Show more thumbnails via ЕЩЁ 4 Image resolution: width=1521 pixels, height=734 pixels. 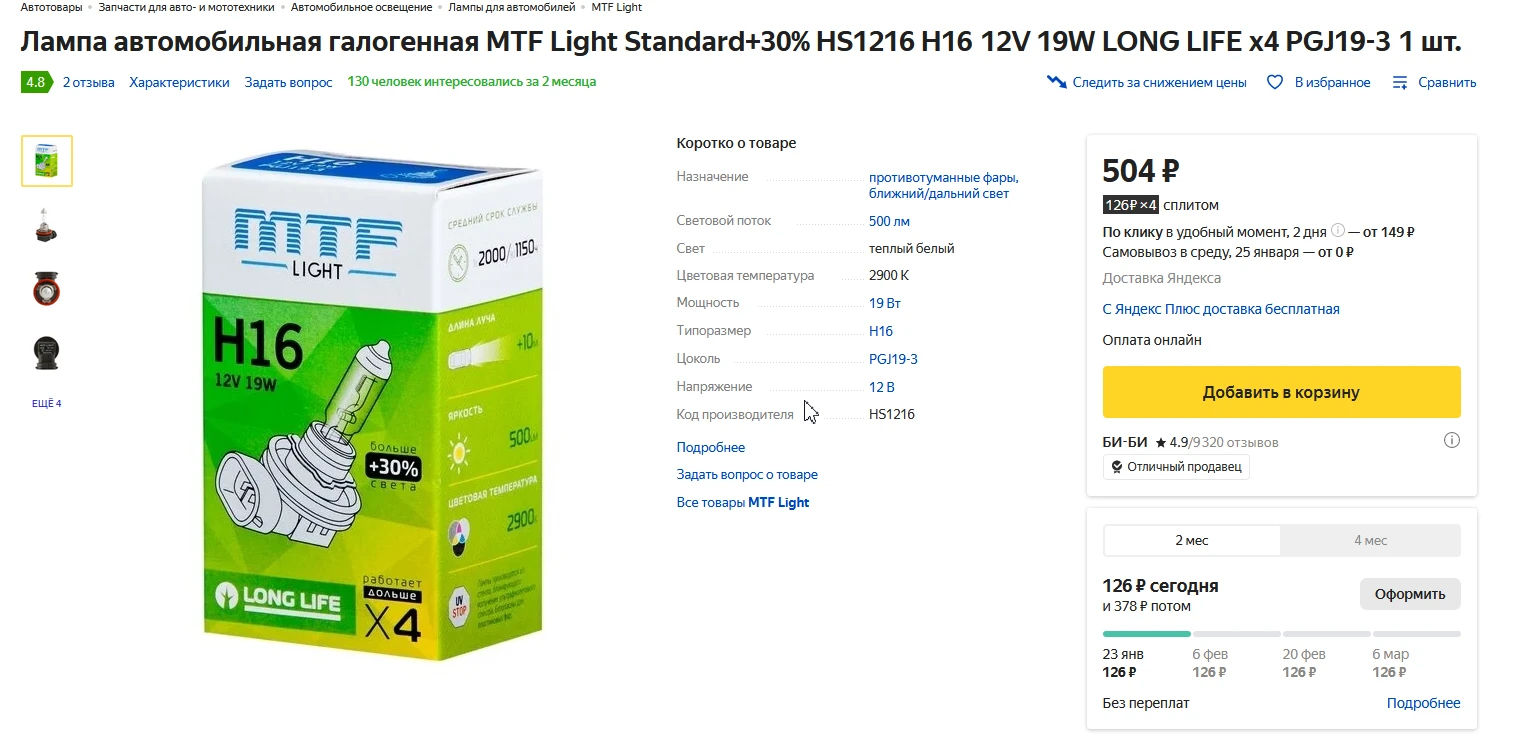point(46,403)
